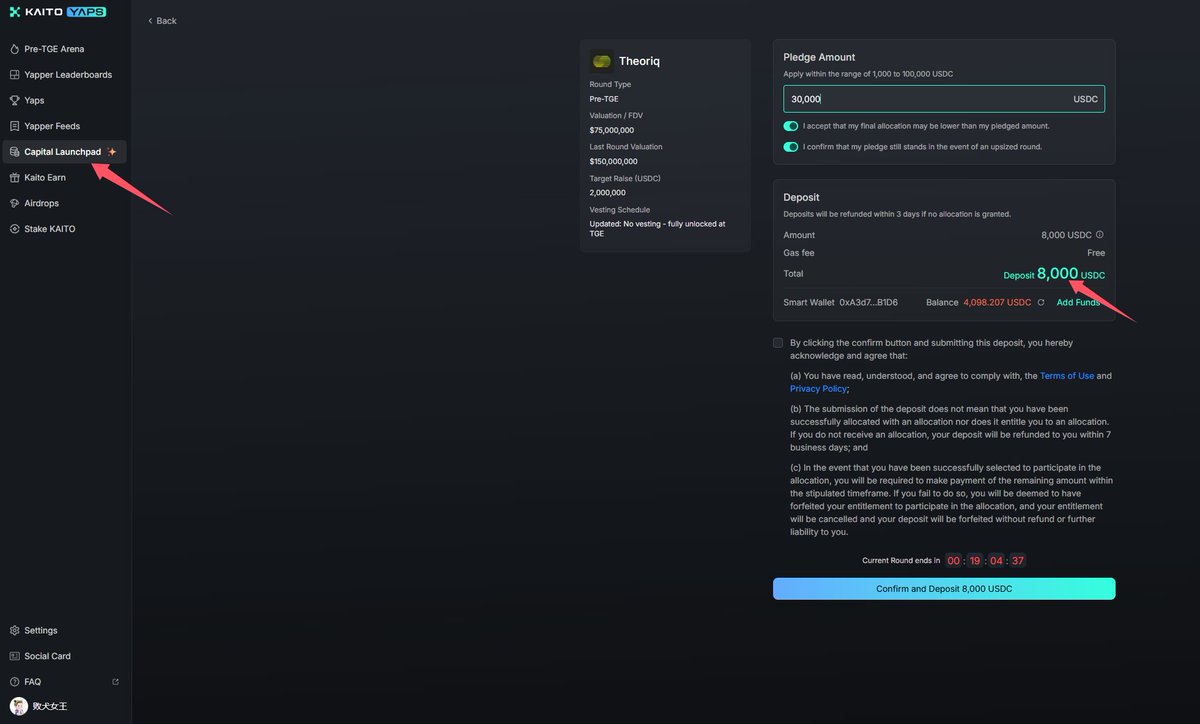The height and width of the screenshot is (724, 1200).
Task: Check the acknowledge and agree checkbox
Action: coord(778,343)
